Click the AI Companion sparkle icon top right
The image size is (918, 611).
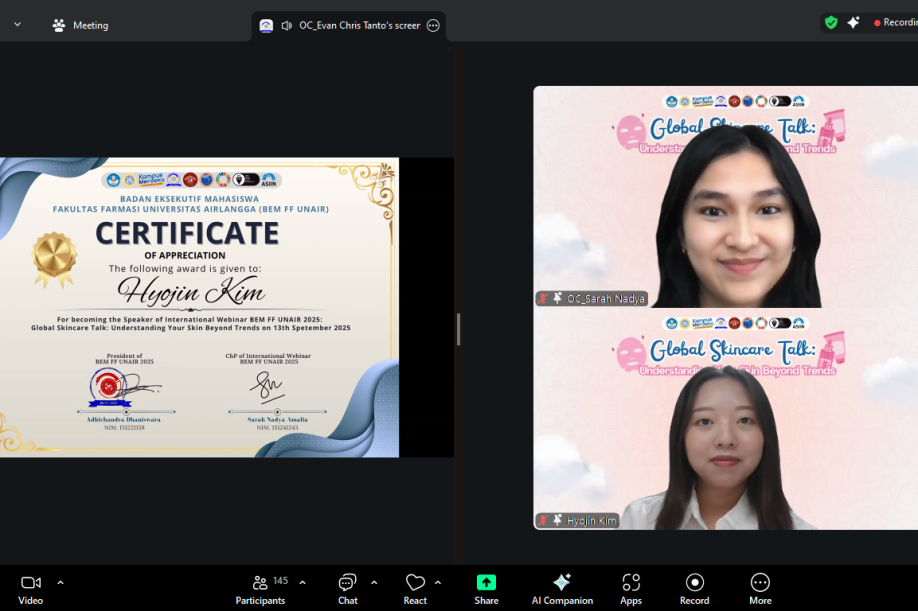pyautogui.click(x=854, y=23)
